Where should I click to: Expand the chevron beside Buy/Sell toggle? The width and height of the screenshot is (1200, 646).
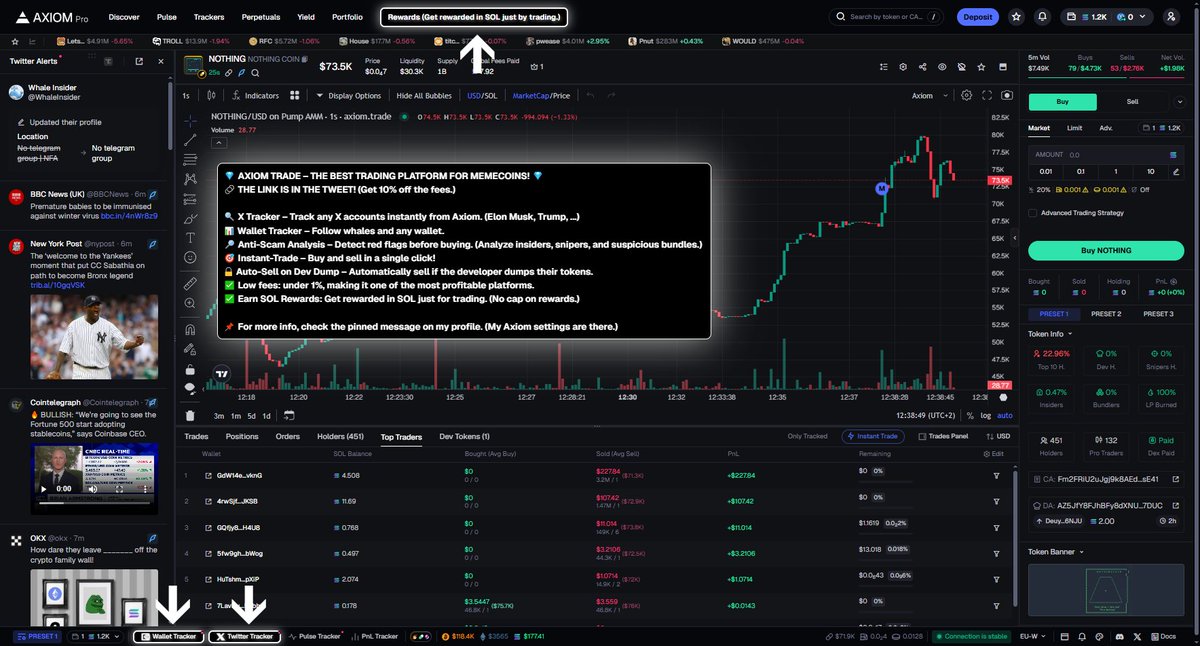1180,101
